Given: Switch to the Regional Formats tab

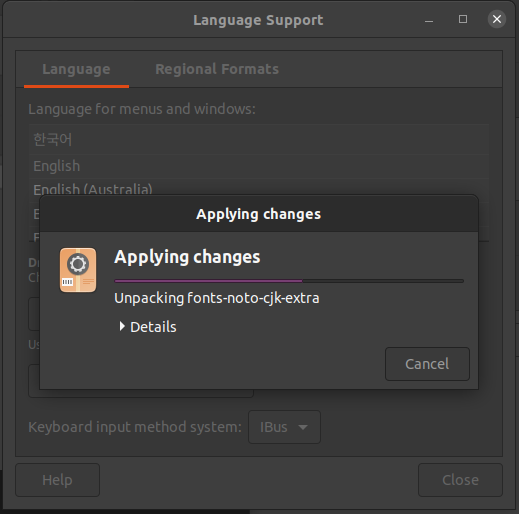Looking at the screenshot, I should [x=217, y=69].
